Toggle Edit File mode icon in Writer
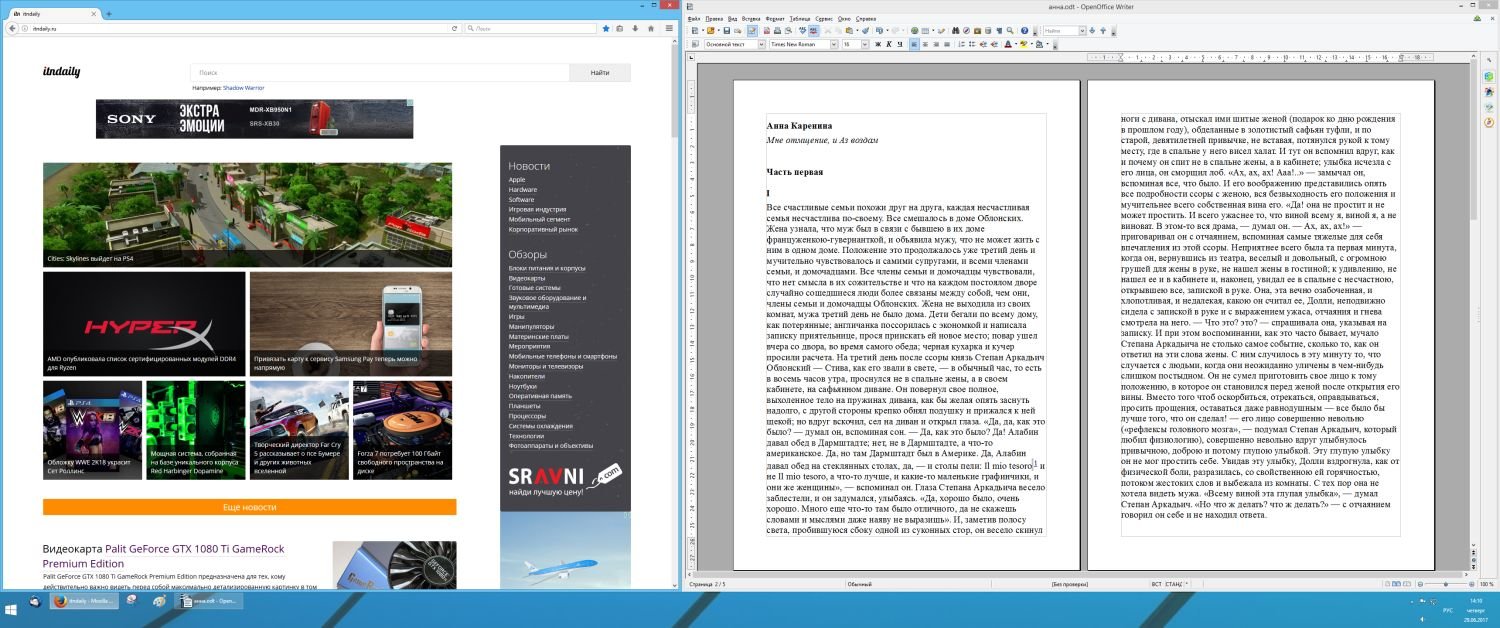 click(752, 31)
